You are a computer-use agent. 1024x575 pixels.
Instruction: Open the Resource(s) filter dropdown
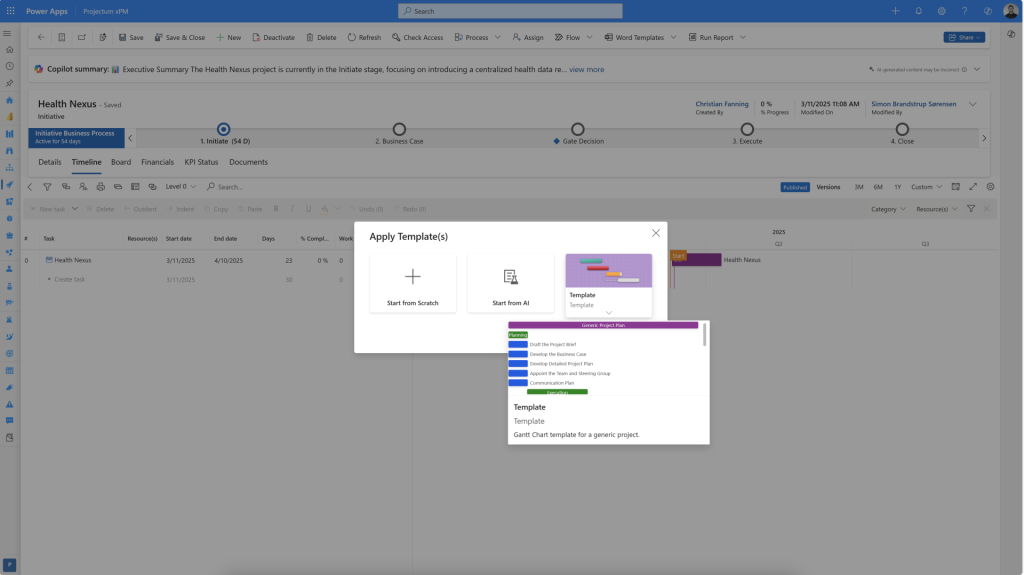point(936,209)
